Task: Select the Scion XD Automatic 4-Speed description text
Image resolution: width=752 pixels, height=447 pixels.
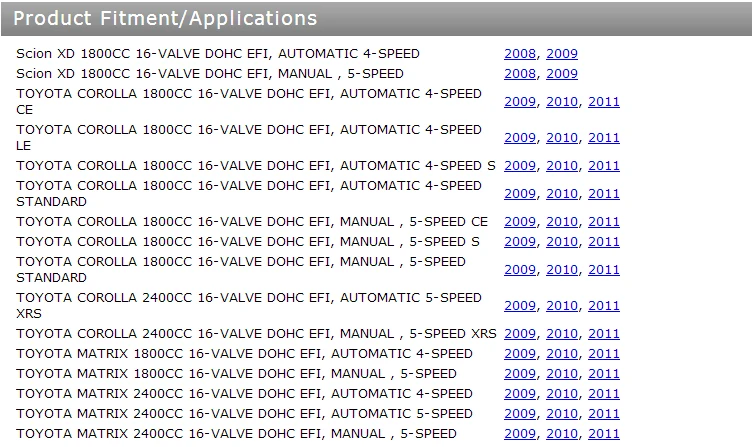Action: tap(218, 54)
